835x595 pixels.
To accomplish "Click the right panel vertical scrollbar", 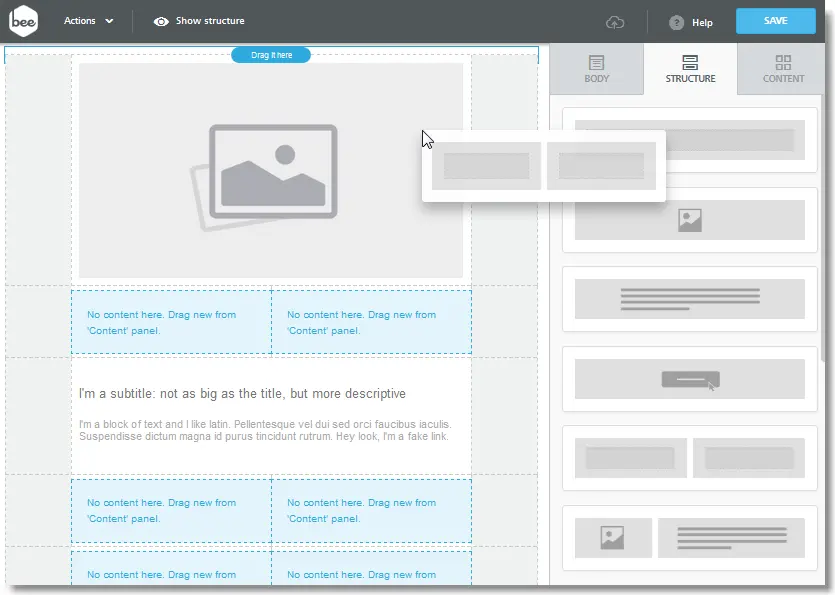I will click(822, 229).
